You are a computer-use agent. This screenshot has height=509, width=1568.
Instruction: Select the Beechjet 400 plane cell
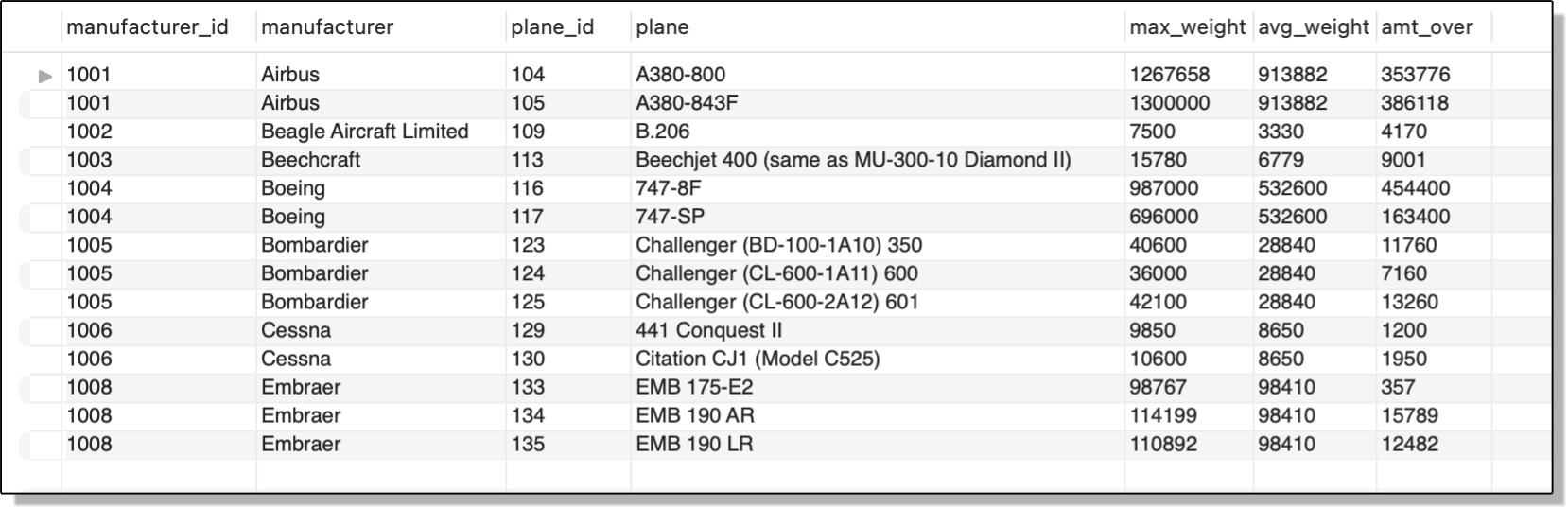pyautogui.click(x=878, y=160)
